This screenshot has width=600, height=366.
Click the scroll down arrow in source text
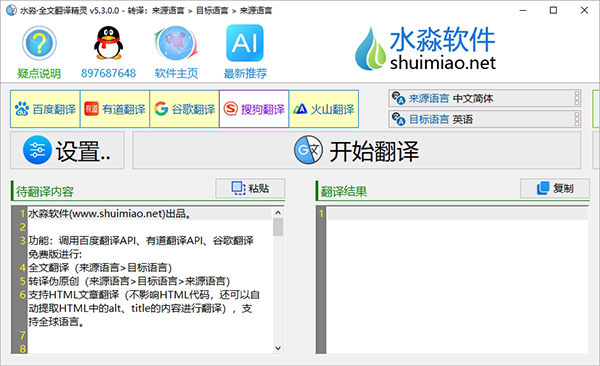pyautogui.click(x=278, y=348)
